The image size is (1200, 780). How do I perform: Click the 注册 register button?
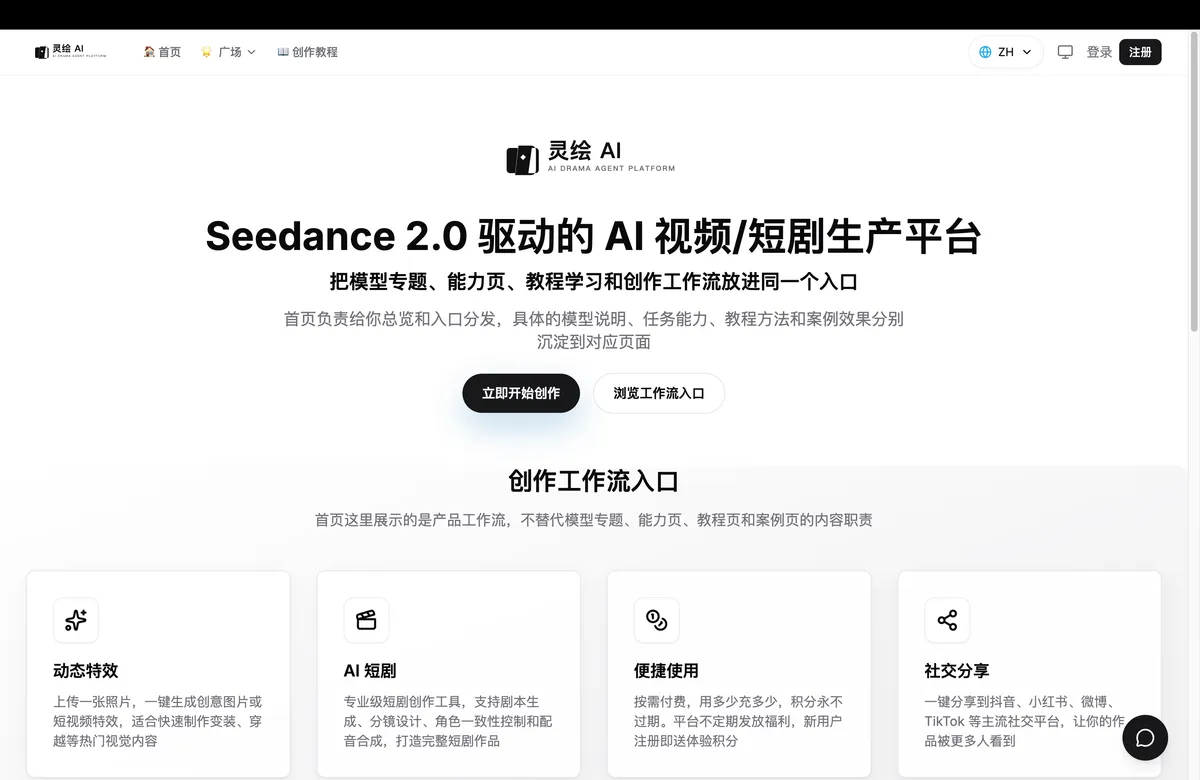1140,52
